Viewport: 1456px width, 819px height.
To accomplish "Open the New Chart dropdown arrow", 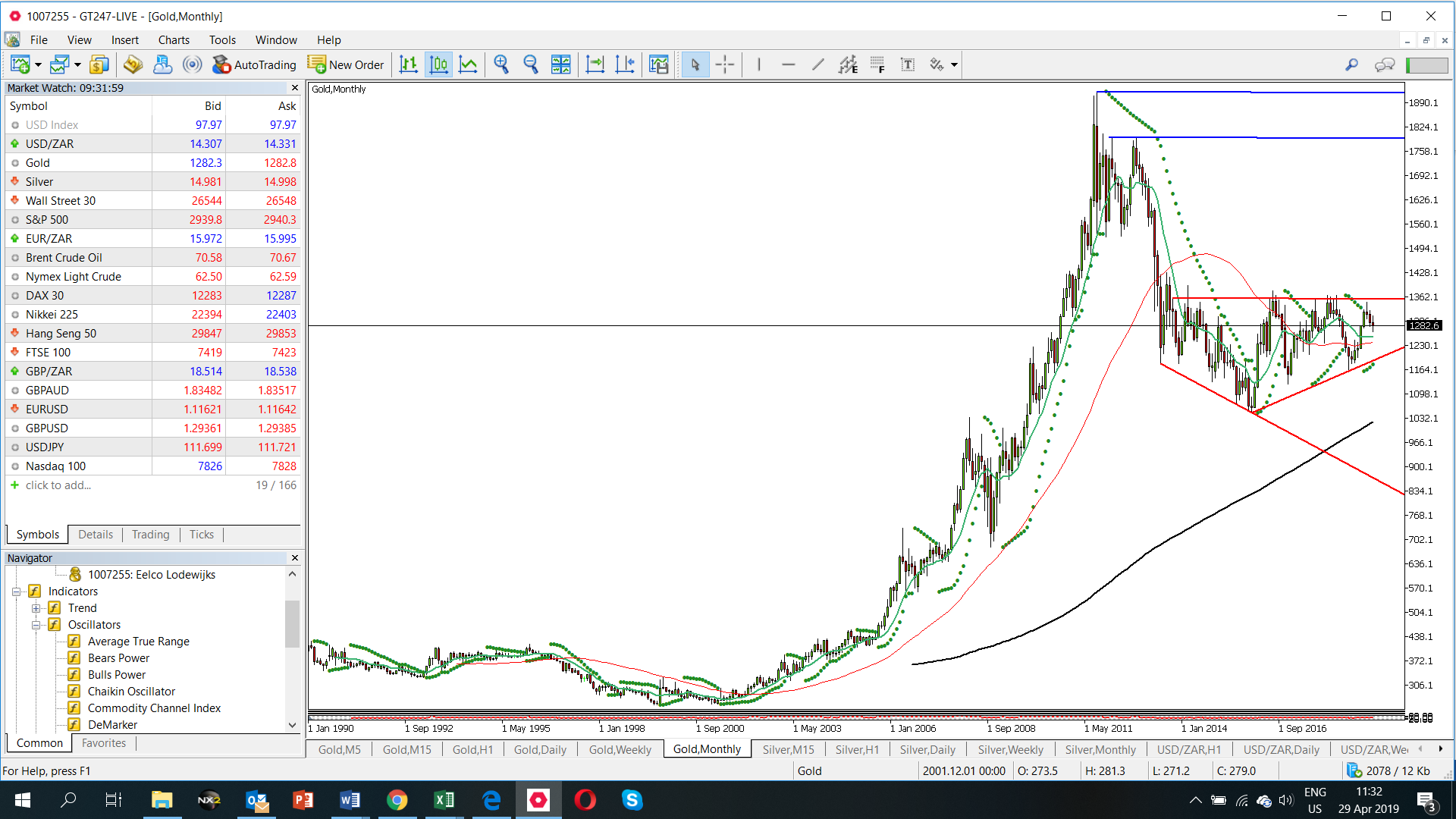I will pyautogui.click(x=38, y=64).
